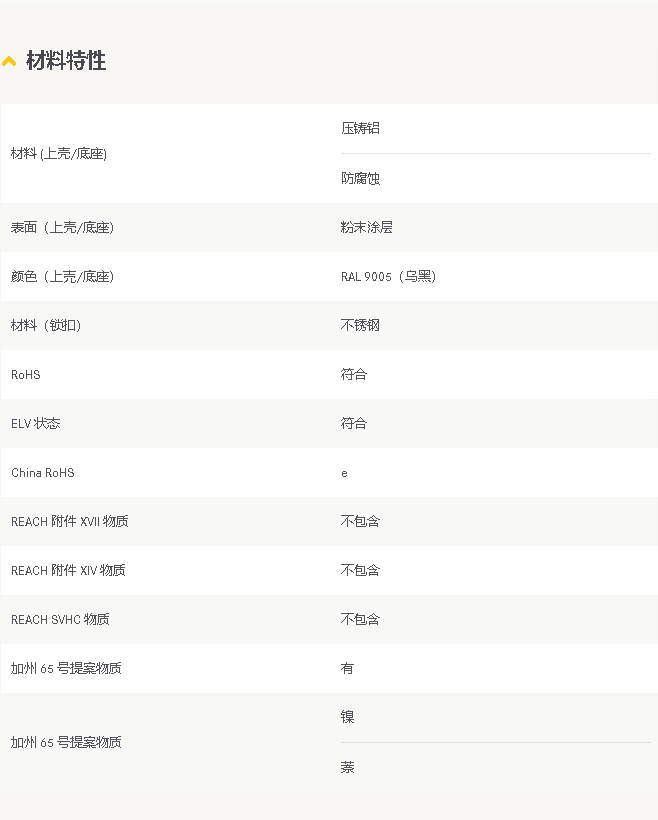Collapse the 材料特性 section chevron
The height and width of the screenshot is (820, 658).
pos(9,62)
